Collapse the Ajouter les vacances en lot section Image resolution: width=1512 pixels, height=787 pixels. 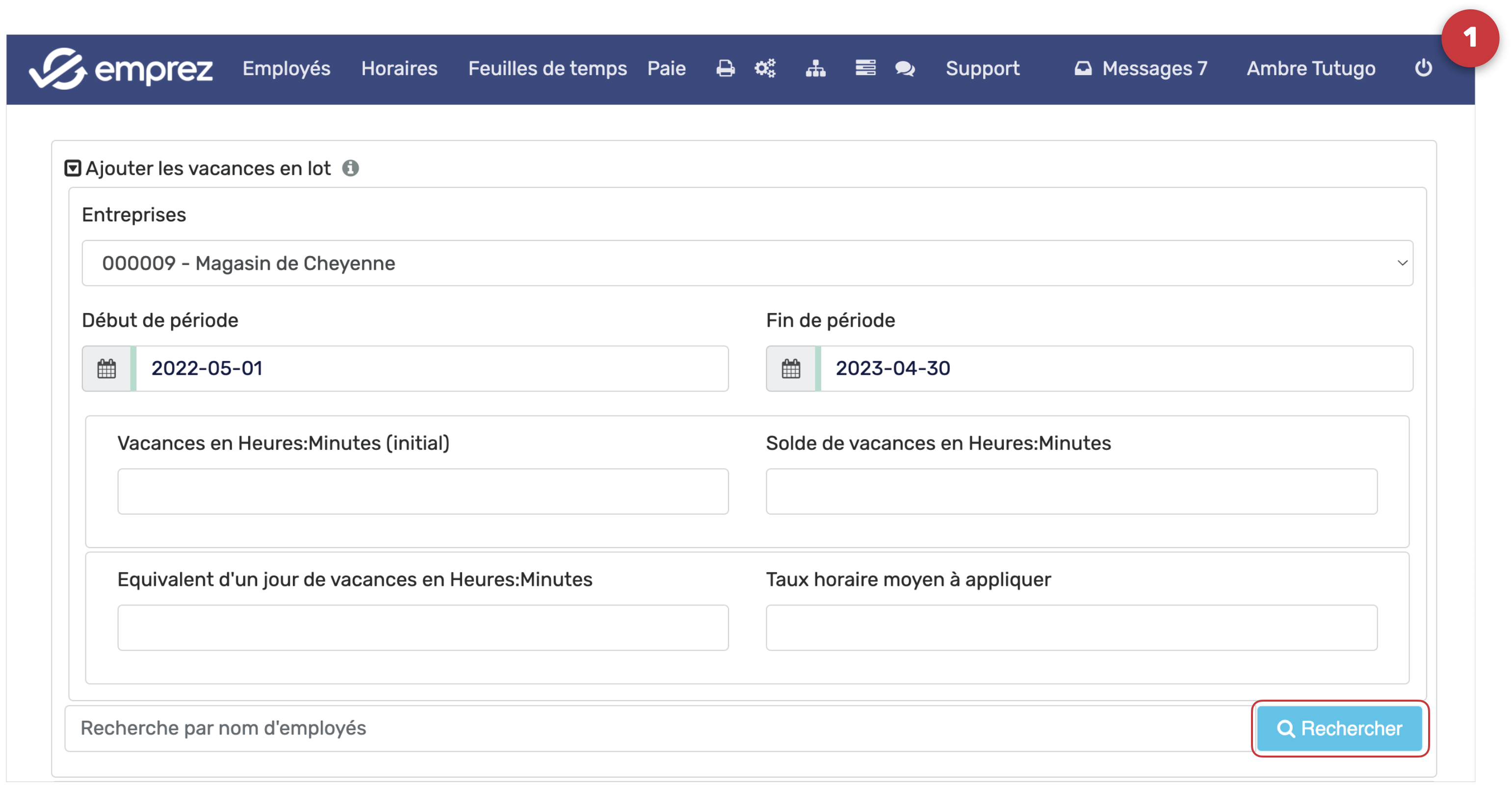pyautogui.click(x=73, y=168)
